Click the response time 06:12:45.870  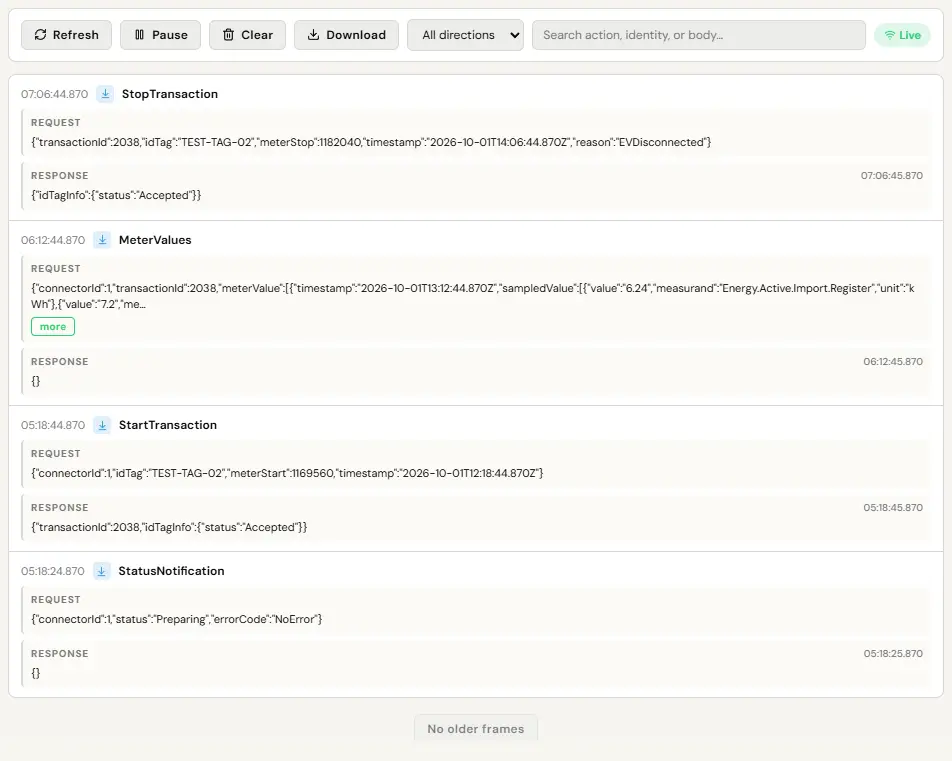tap(893, 361)
